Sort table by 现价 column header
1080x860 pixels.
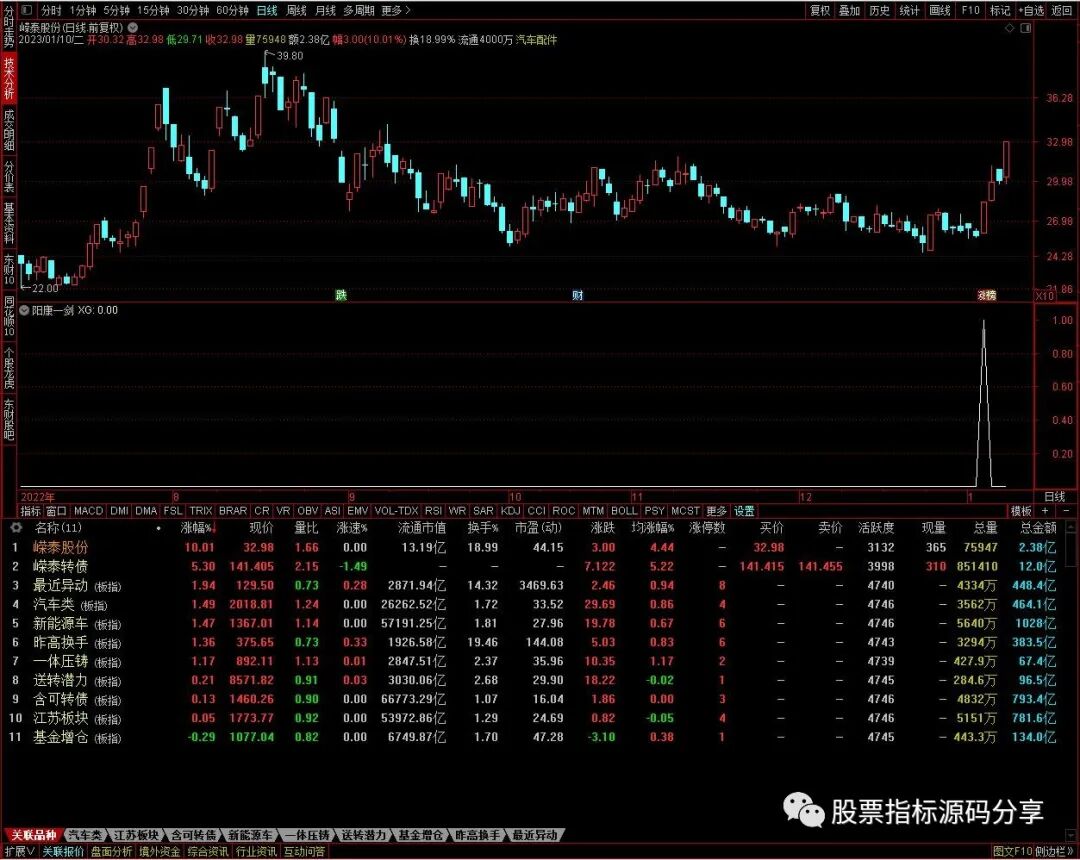(261, 528)
